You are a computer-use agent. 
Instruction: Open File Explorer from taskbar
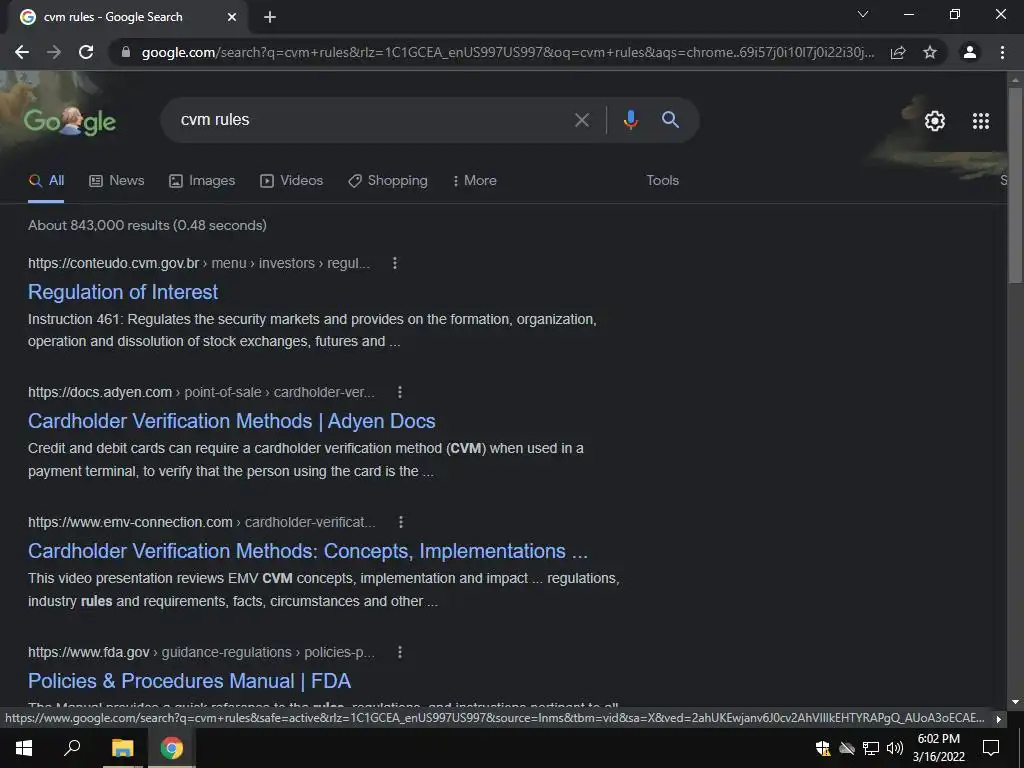122,748
